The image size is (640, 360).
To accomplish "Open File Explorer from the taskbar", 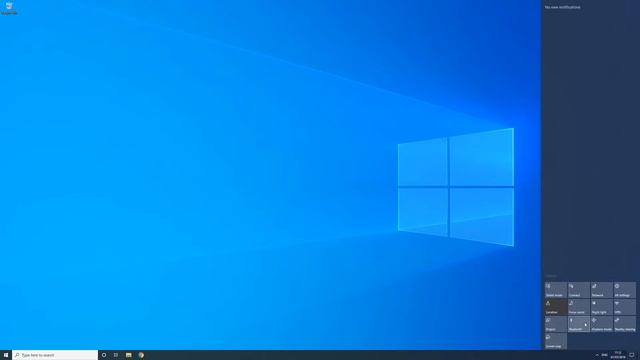I will [x=129, y=355].
